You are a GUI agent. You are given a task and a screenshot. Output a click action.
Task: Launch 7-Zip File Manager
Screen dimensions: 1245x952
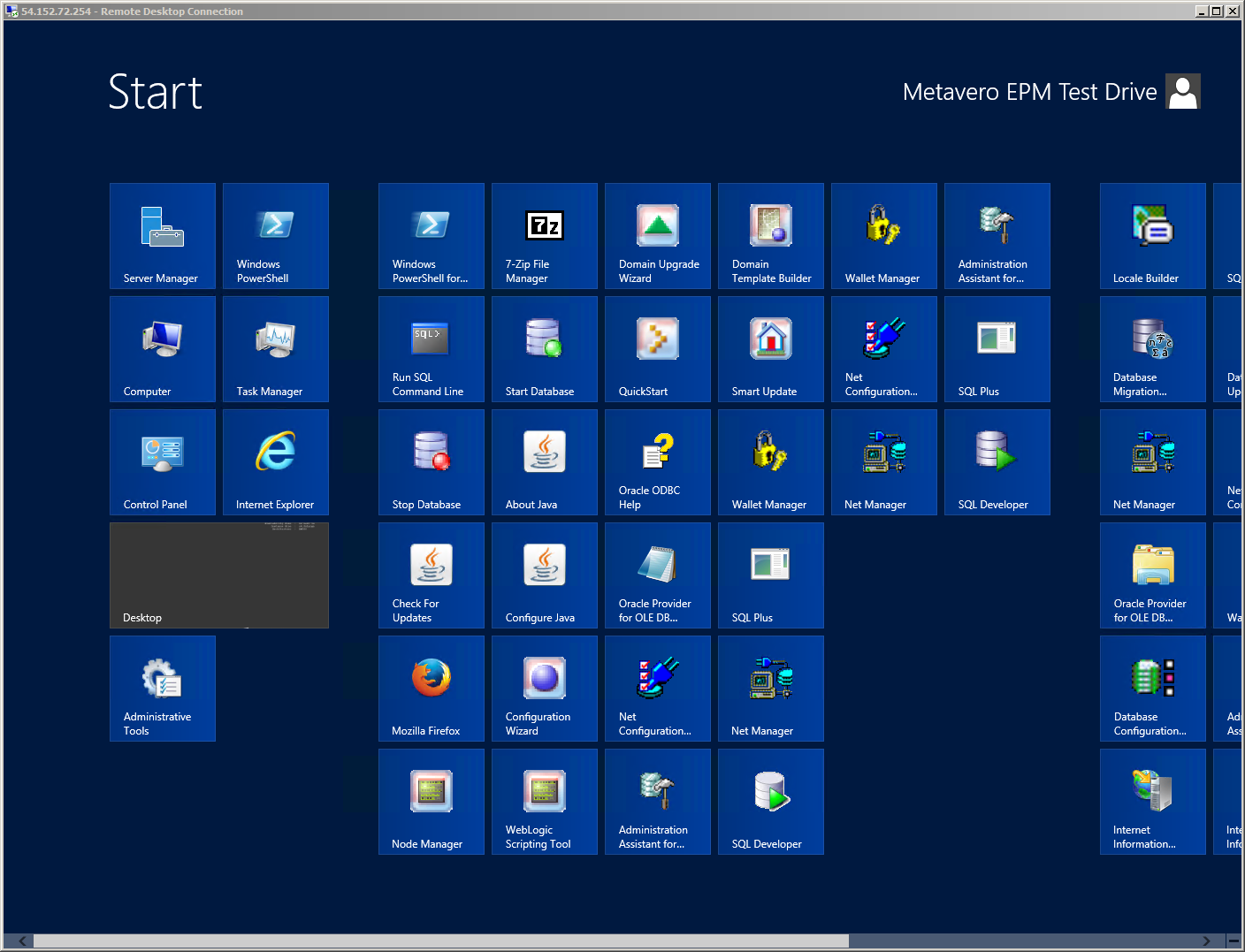click(545, 236)
